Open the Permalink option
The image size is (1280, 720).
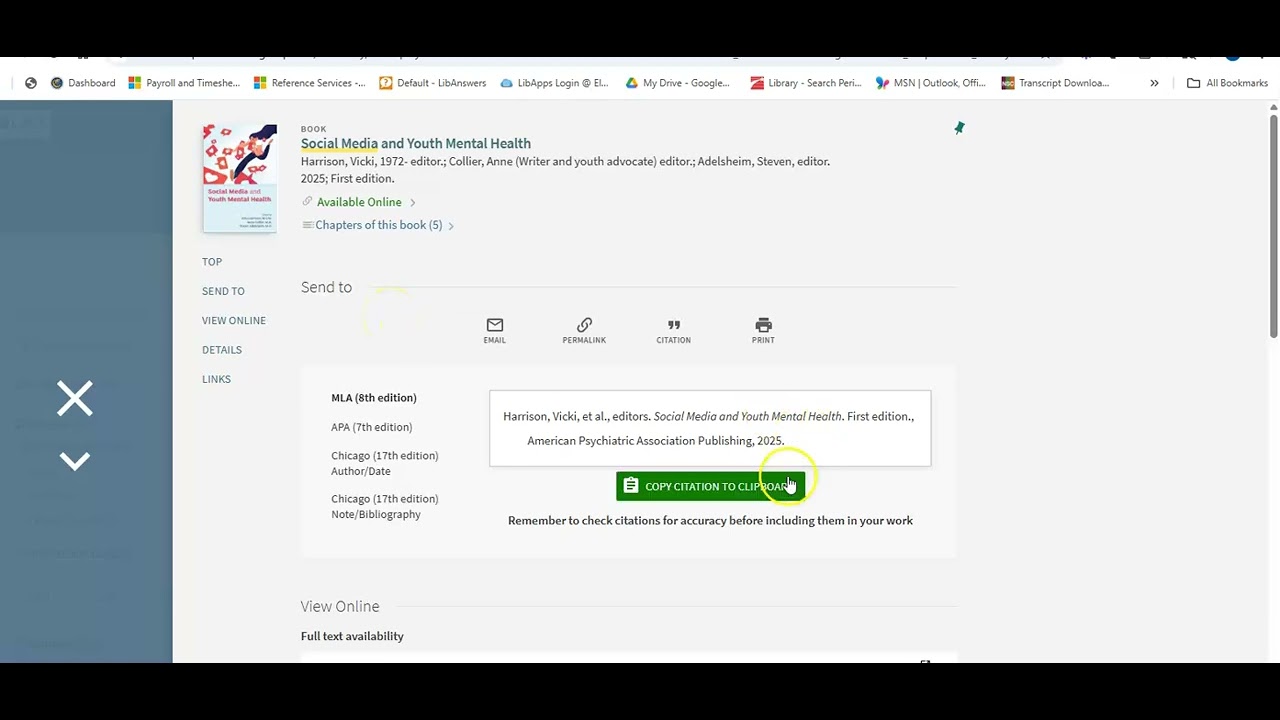point(584,330)
